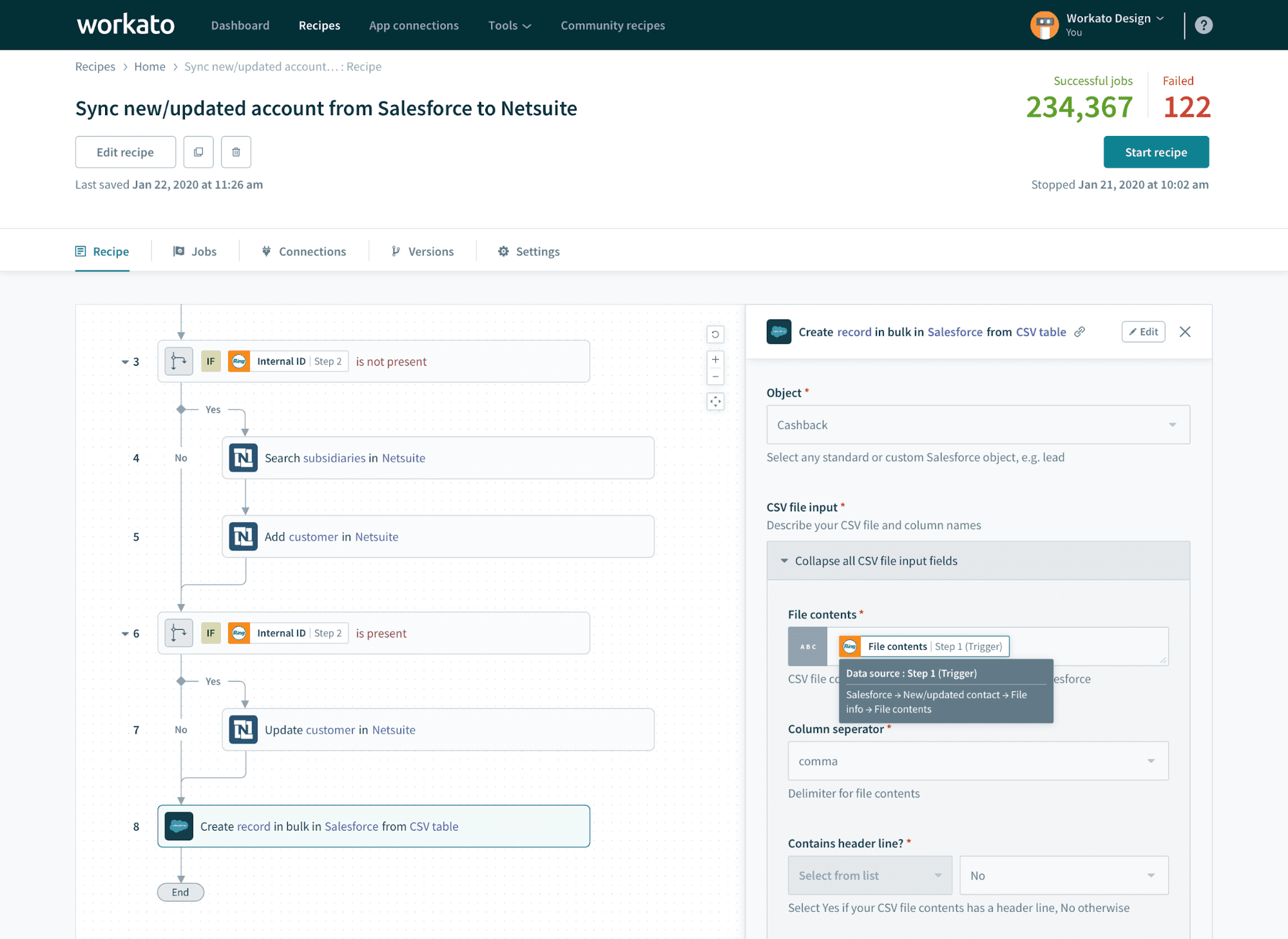Open the Select from list dropdown
Screen dimensions: 1288x939
[x=870, y=875]
